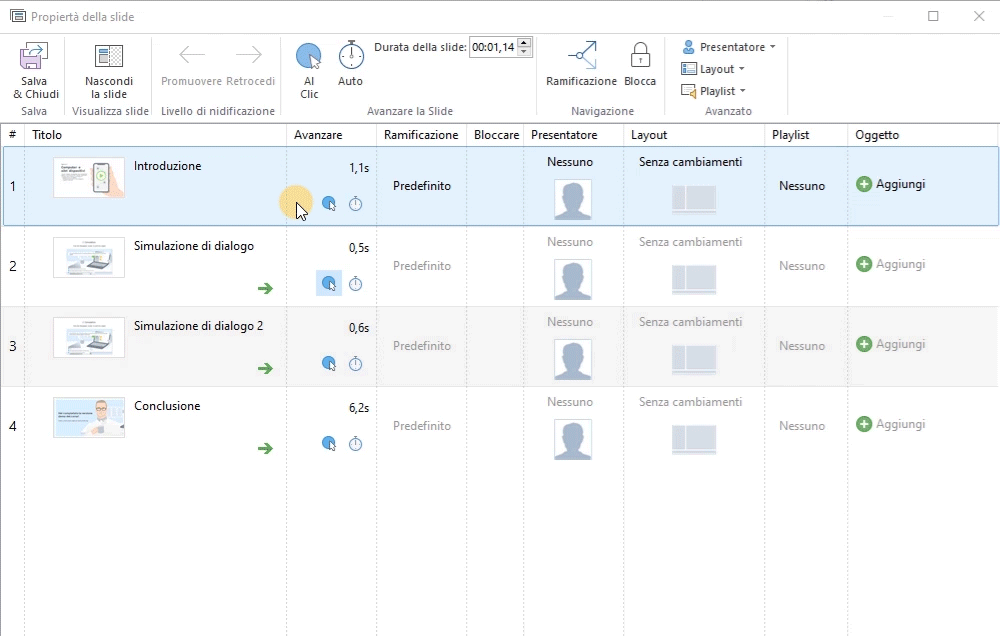This screenshot has width=1000, height=636.
Task: Toggle auto-advance timer for slide 3
Action: [x=355, y=364]
